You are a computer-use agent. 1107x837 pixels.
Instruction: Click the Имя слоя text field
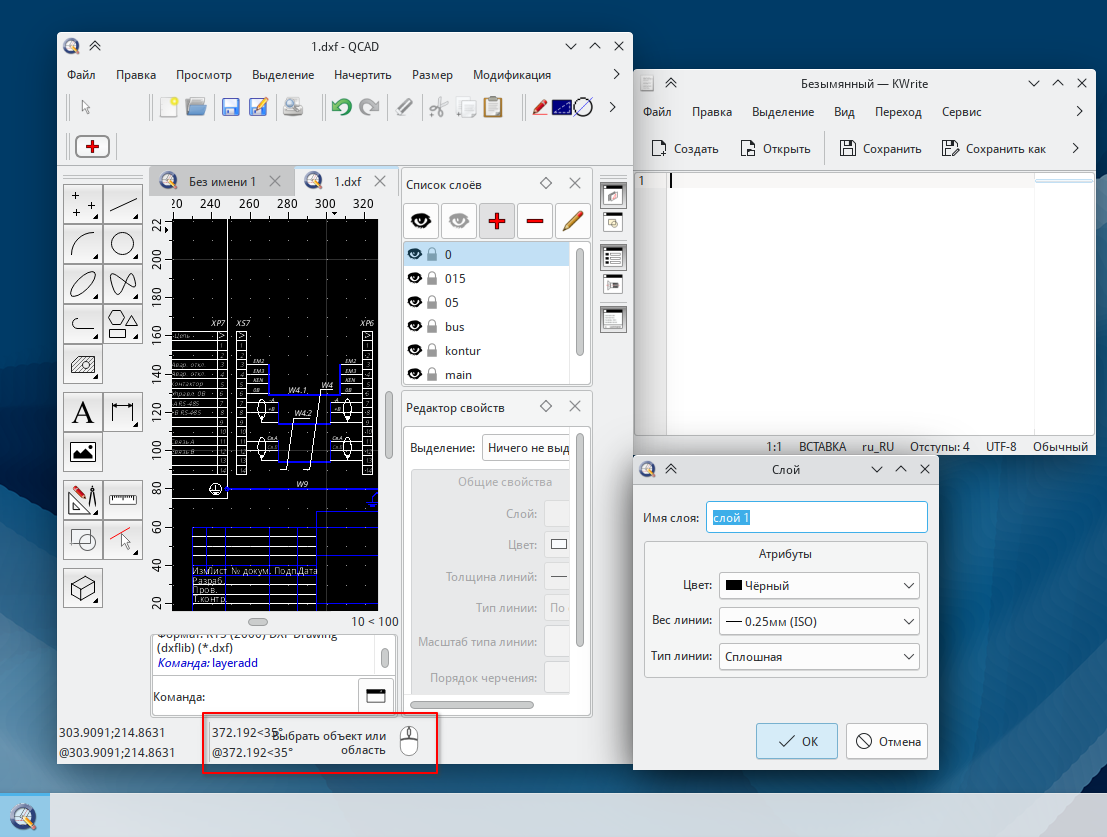(817, 517)
